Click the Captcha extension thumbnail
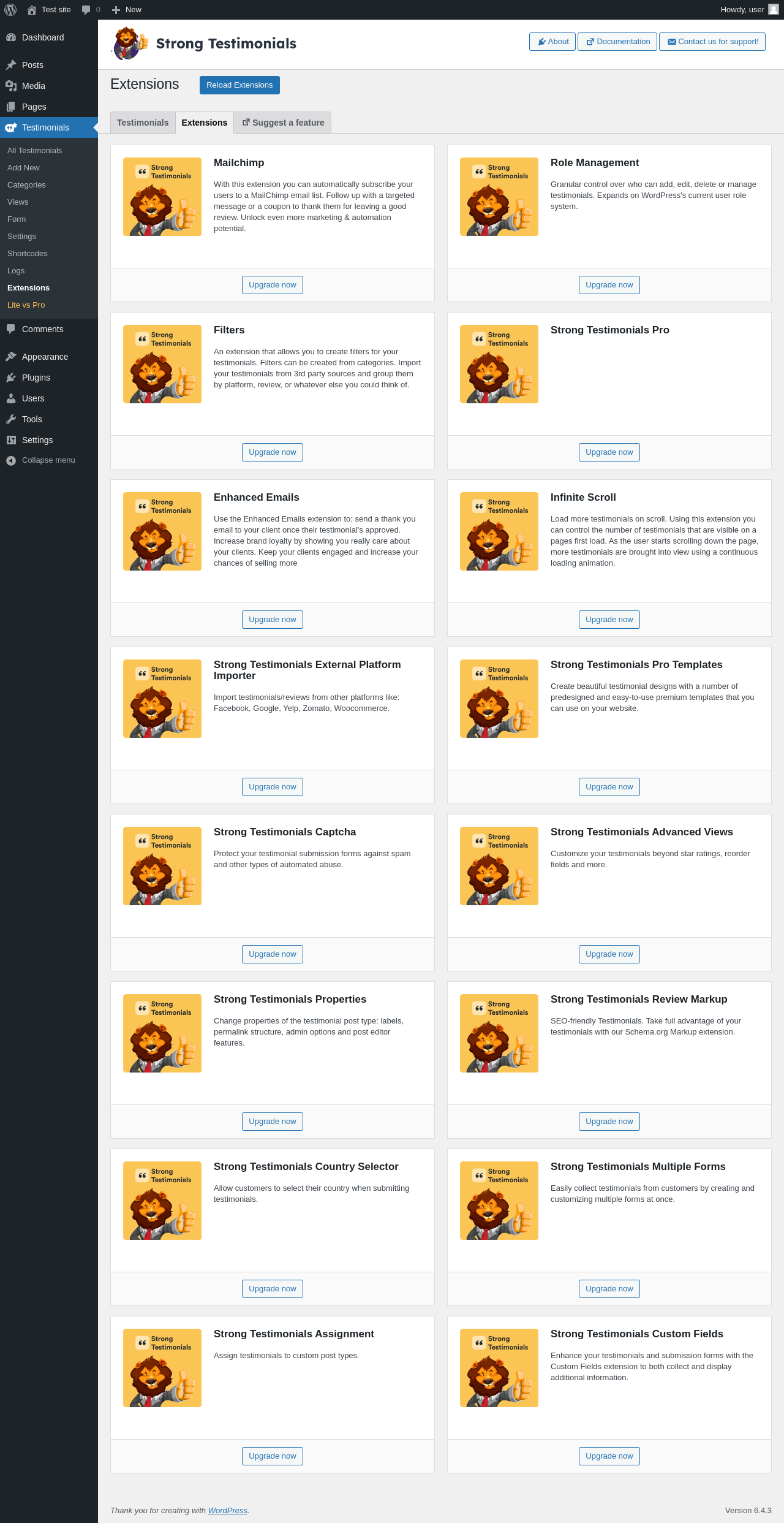Screen dimensions: 784x1523 coord(162,866)
